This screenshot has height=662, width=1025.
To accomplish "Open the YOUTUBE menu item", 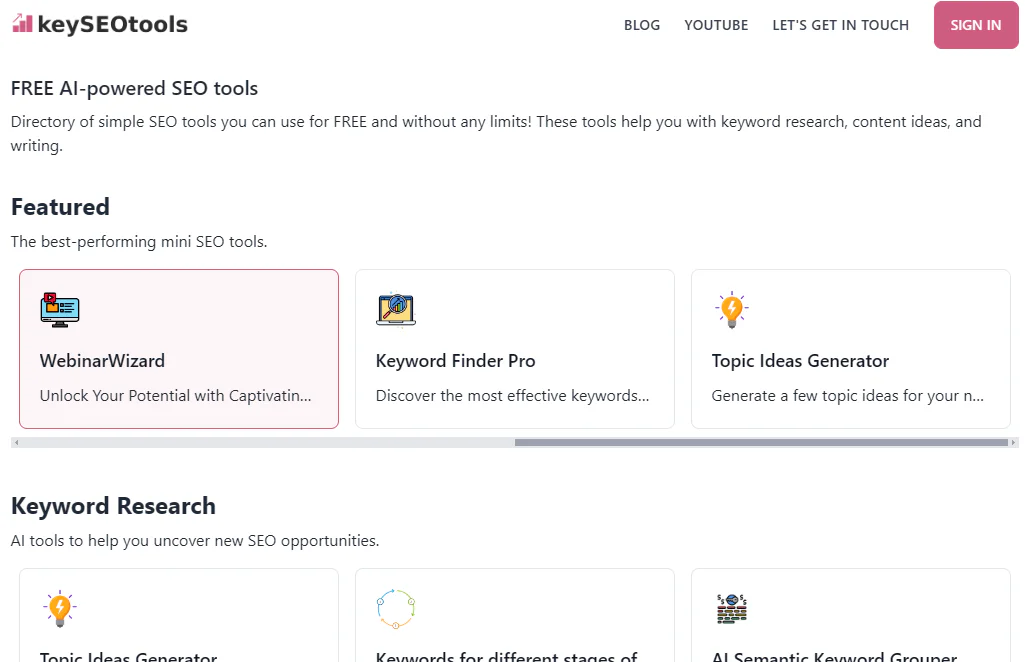I will coord(716,25).
